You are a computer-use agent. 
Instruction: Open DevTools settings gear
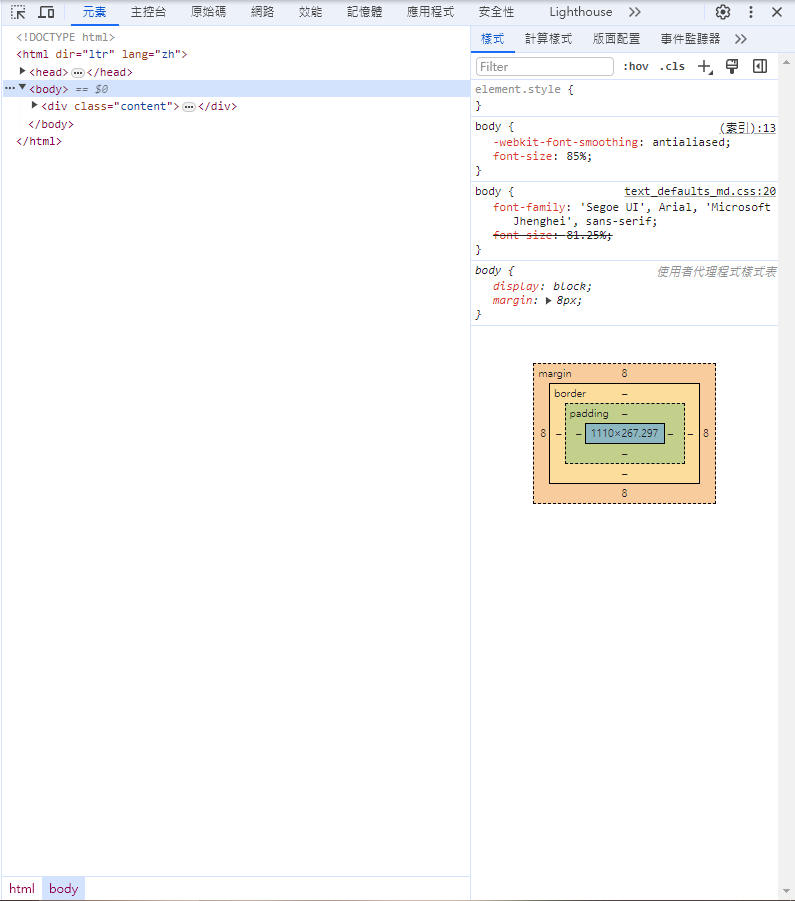[x=723, y=12]
